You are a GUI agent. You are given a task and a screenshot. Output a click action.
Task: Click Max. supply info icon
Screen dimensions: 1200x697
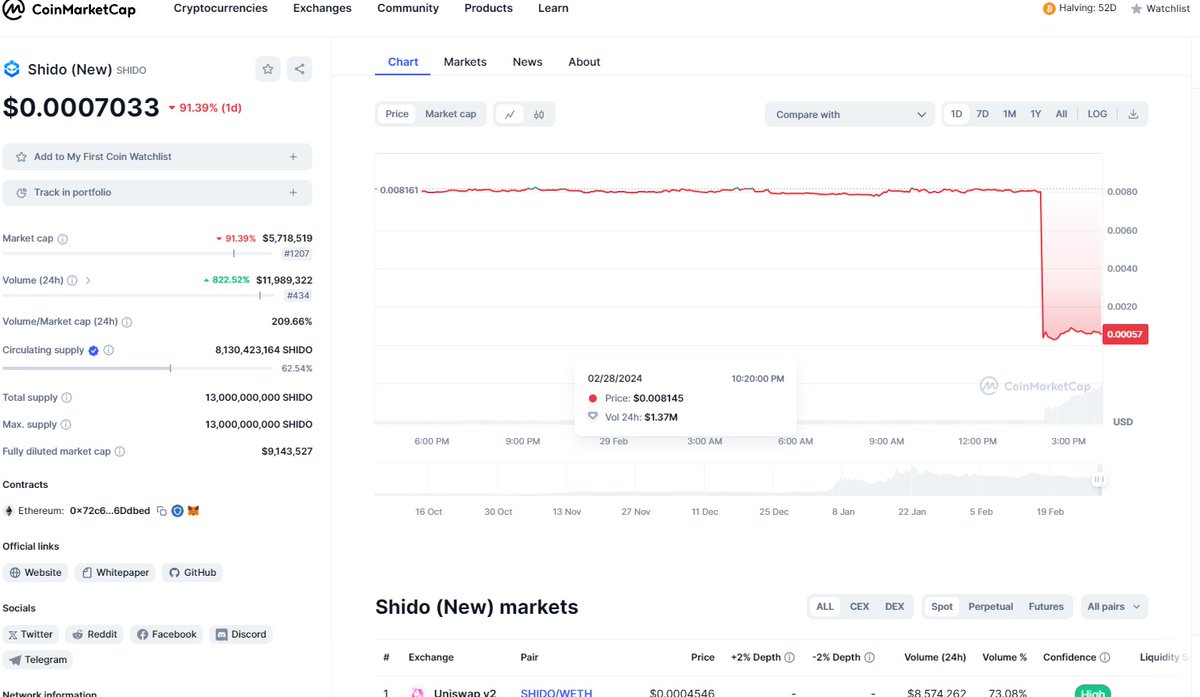[x=66, y=425]
